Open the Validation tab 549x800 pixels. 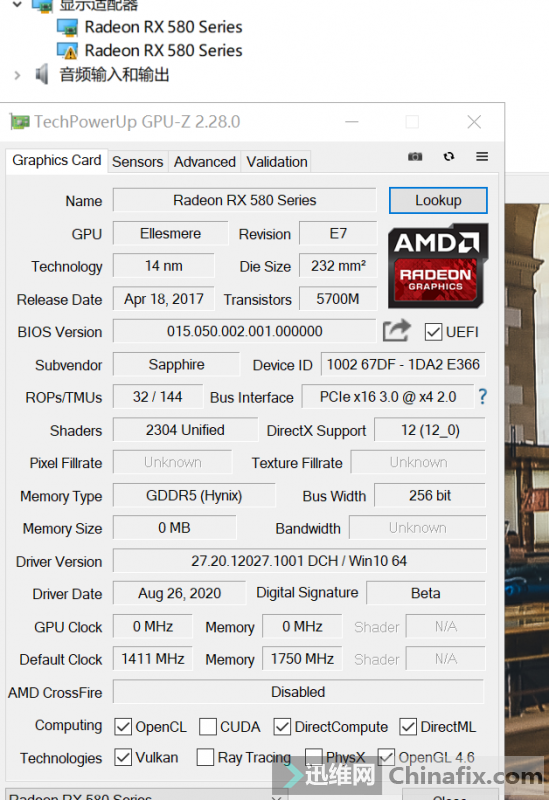pos(277,162)
